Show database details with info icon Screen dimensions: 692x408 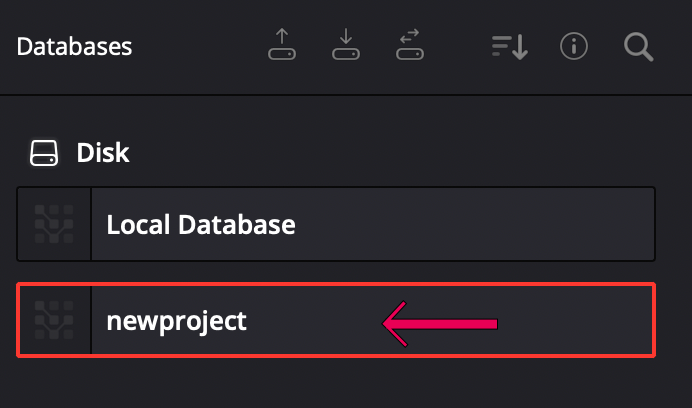[574, 46]
